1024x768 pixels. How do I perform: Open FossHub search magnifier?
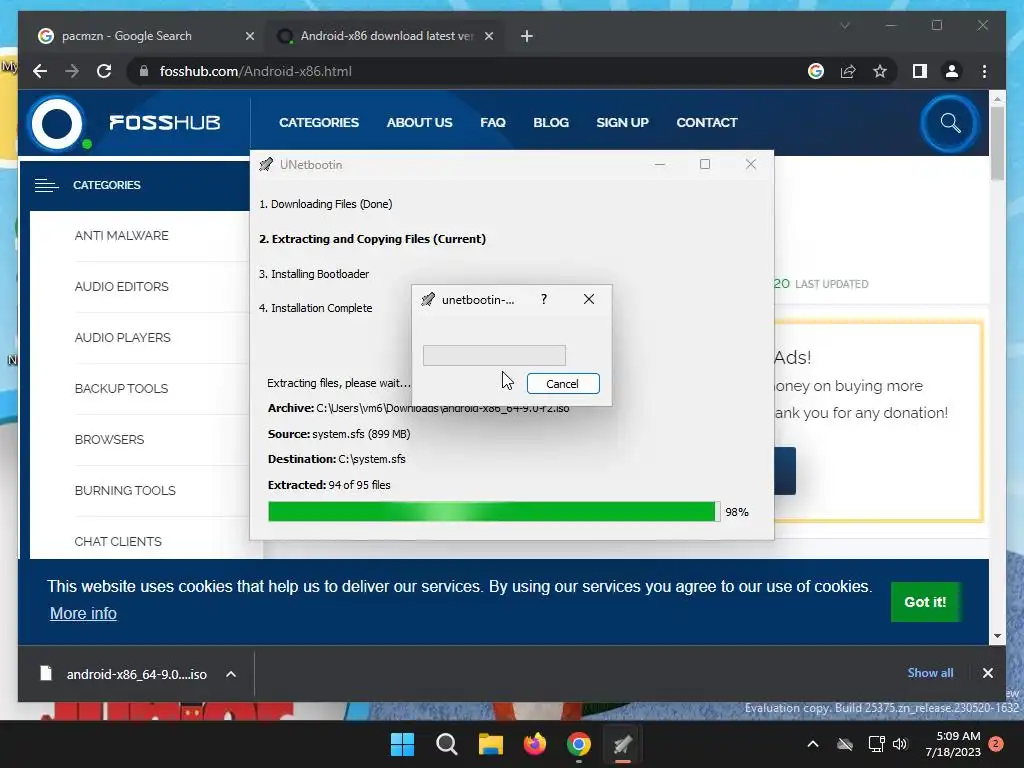click(x=950, y=123)
